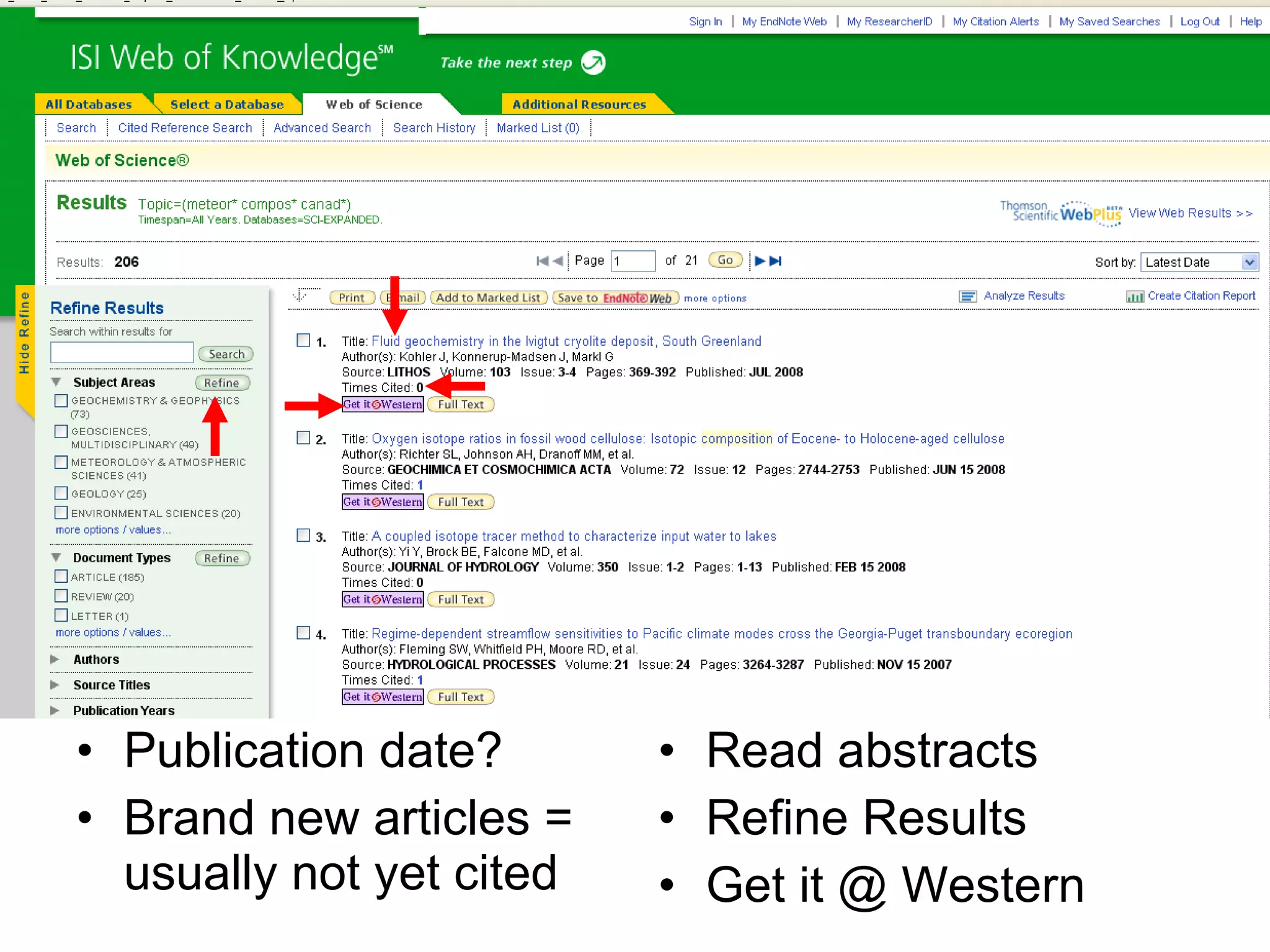Click Full Text for the Hydrological Processes article

coord(461,697)
